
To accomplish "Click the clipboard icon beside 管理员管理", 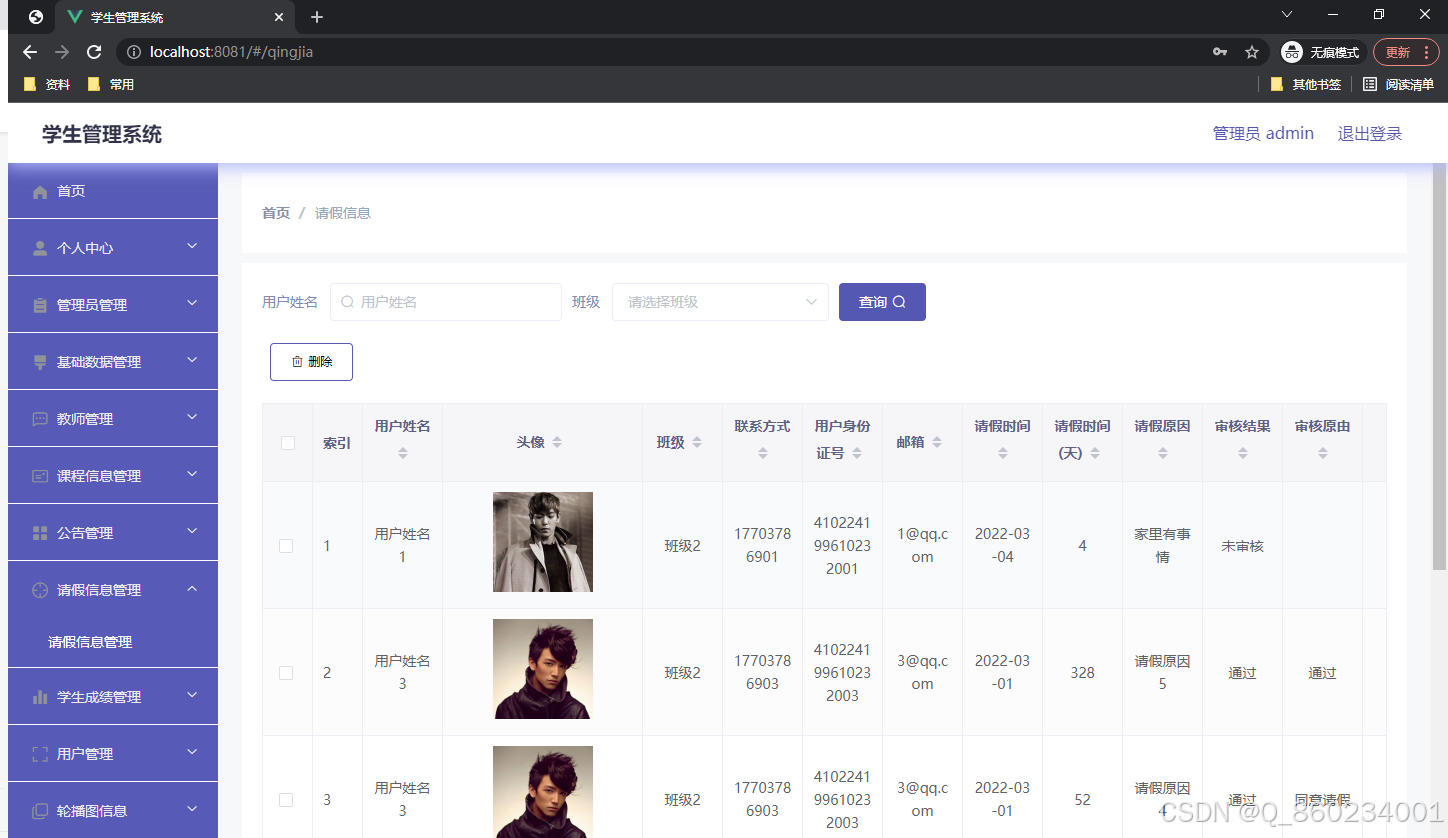I will click(x=40, y=305).
